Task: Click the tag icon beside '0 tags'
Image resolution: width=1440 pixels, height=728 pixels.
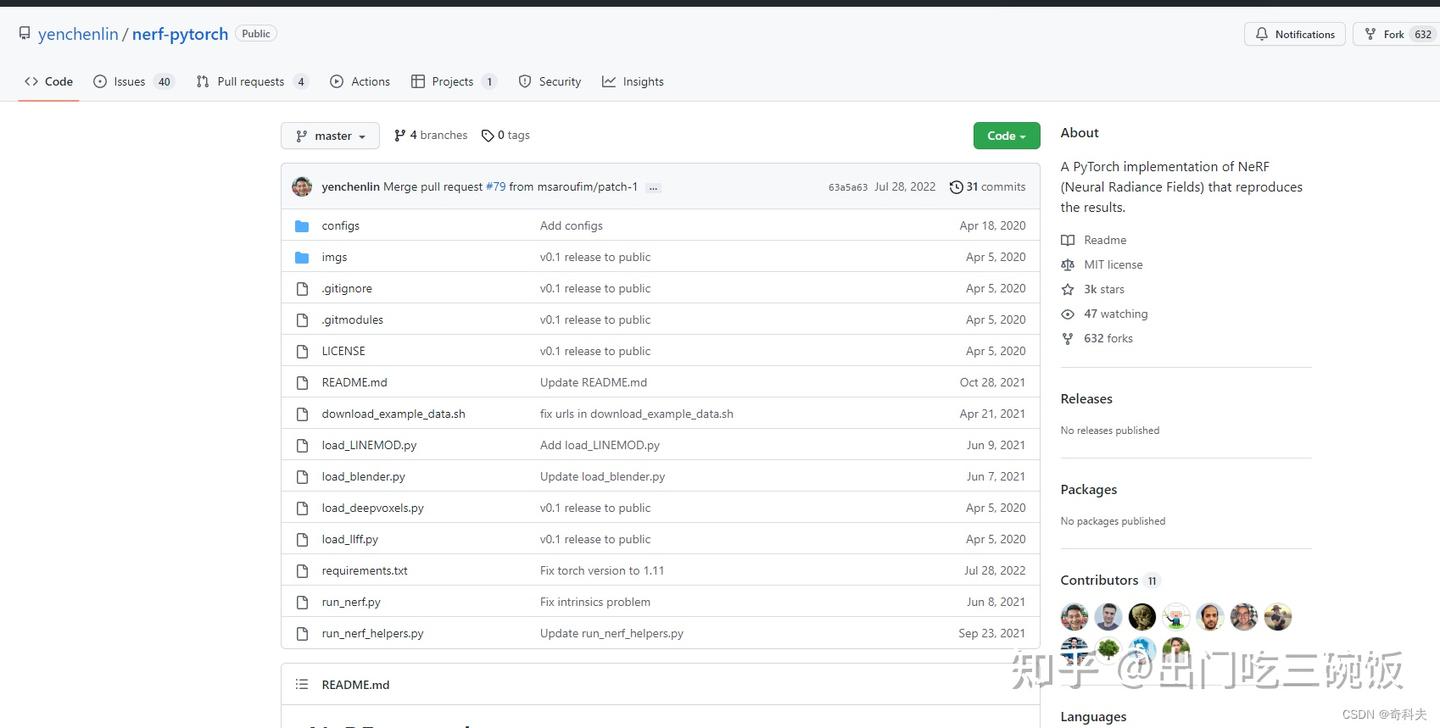Action: pos(488,135)
